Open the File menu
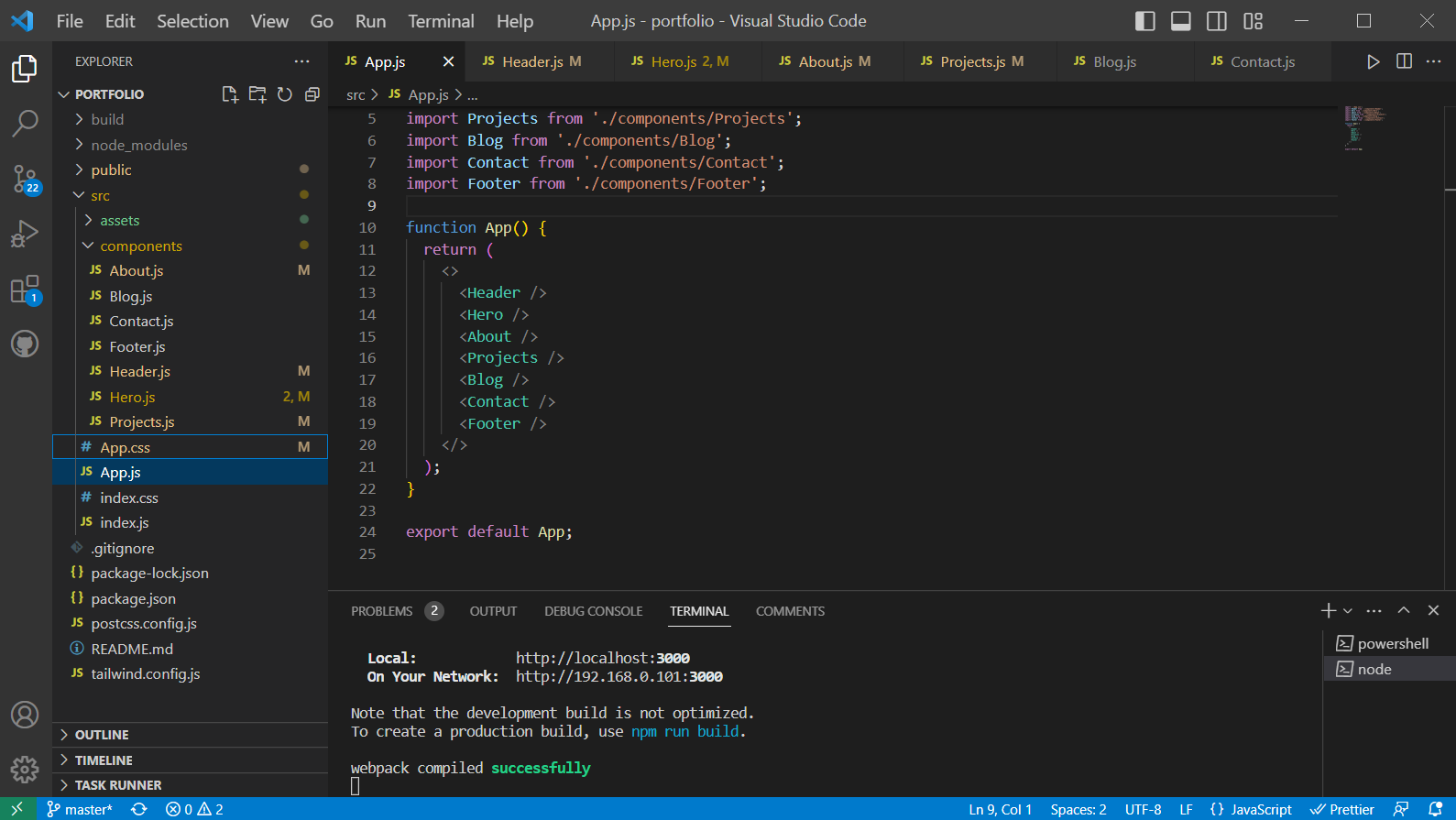 (x=70, y=21)
